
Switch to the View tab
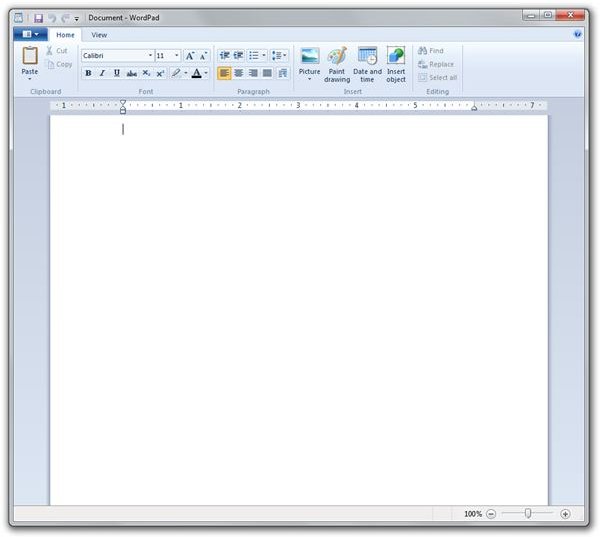(x=99, y=35)
